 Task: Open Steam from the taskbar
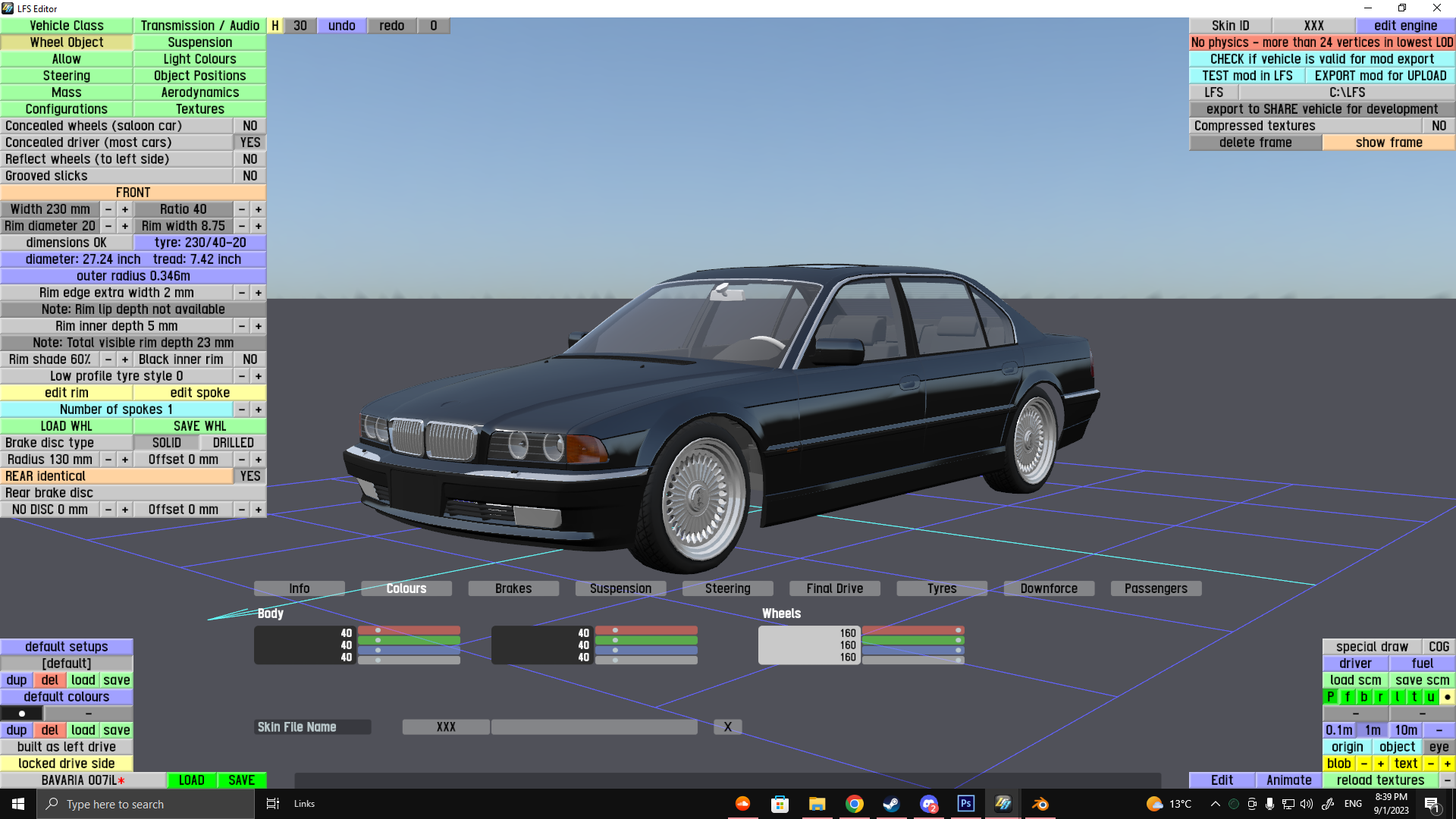pyautogui.click(x=891, y=804)
